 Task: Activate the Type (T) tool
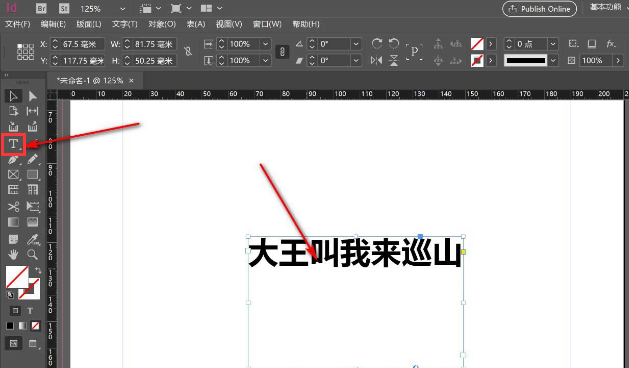13,144
